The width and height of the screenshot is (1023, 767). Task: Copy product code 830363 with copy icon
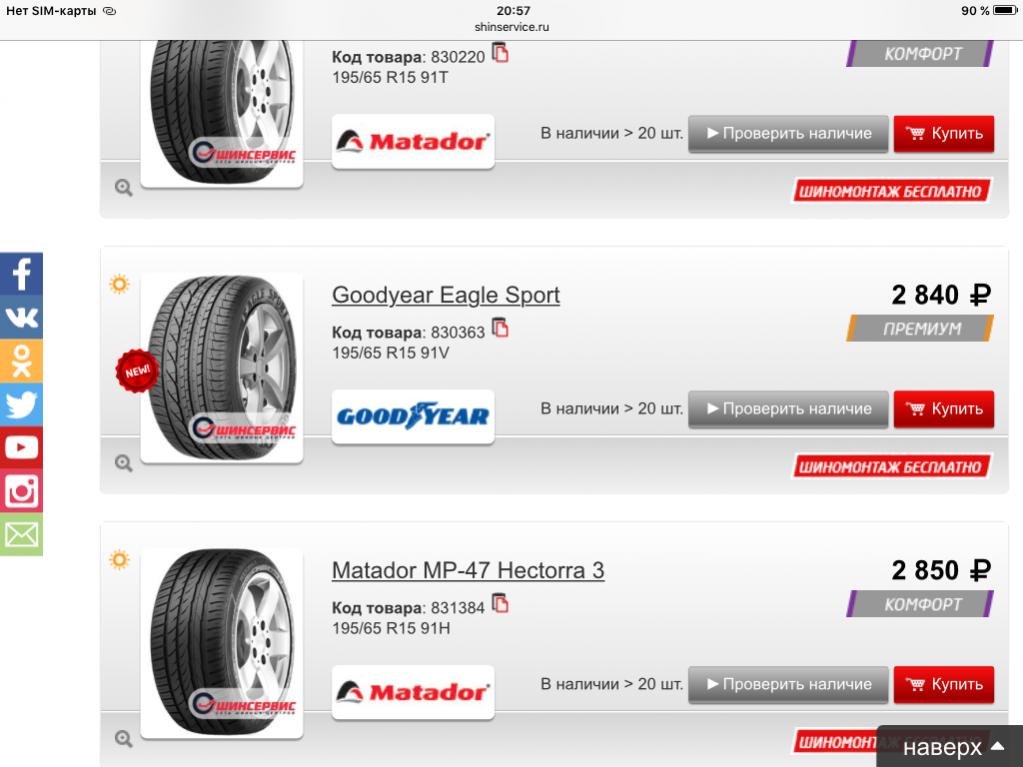click(x=500, y=328)
